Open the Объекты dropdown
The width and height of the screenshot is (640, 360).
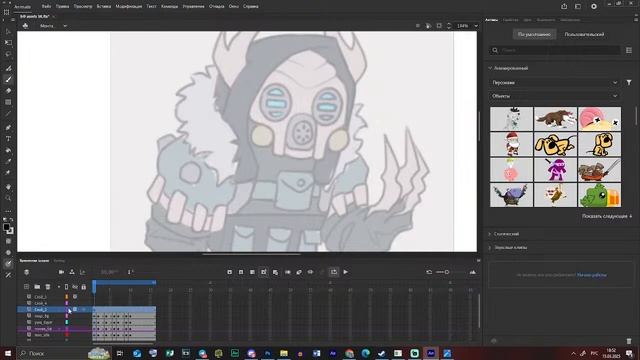click(x=554, y=96)
